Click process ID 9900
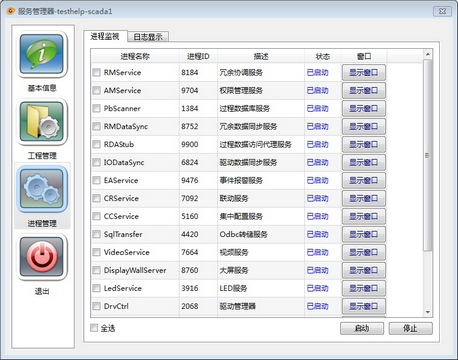 (190, 144)
